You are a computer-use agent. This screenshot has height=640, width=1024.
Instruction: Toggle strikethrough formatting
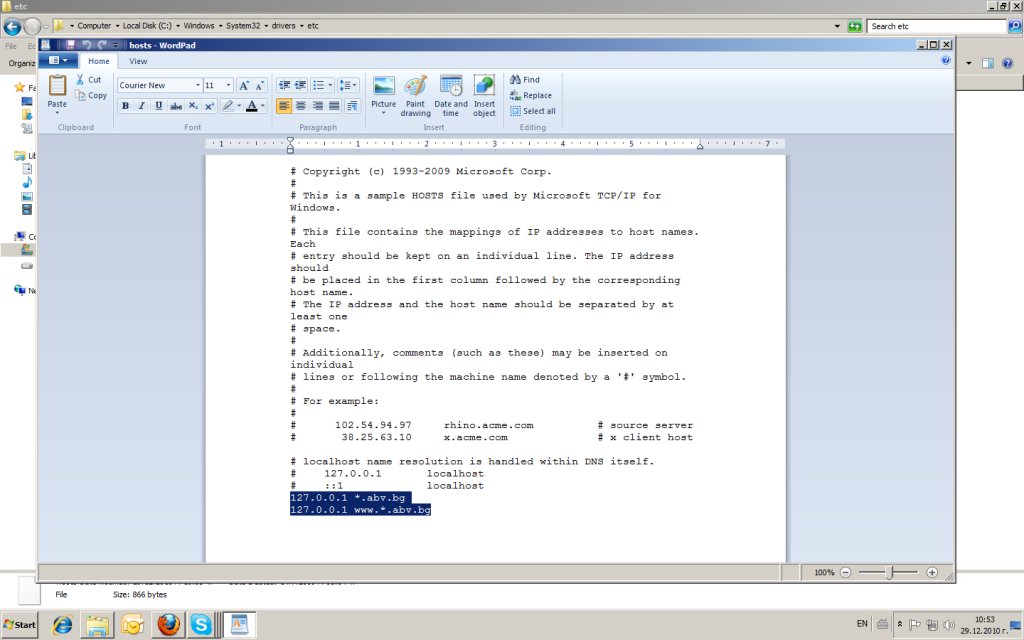tap(176, 106)
